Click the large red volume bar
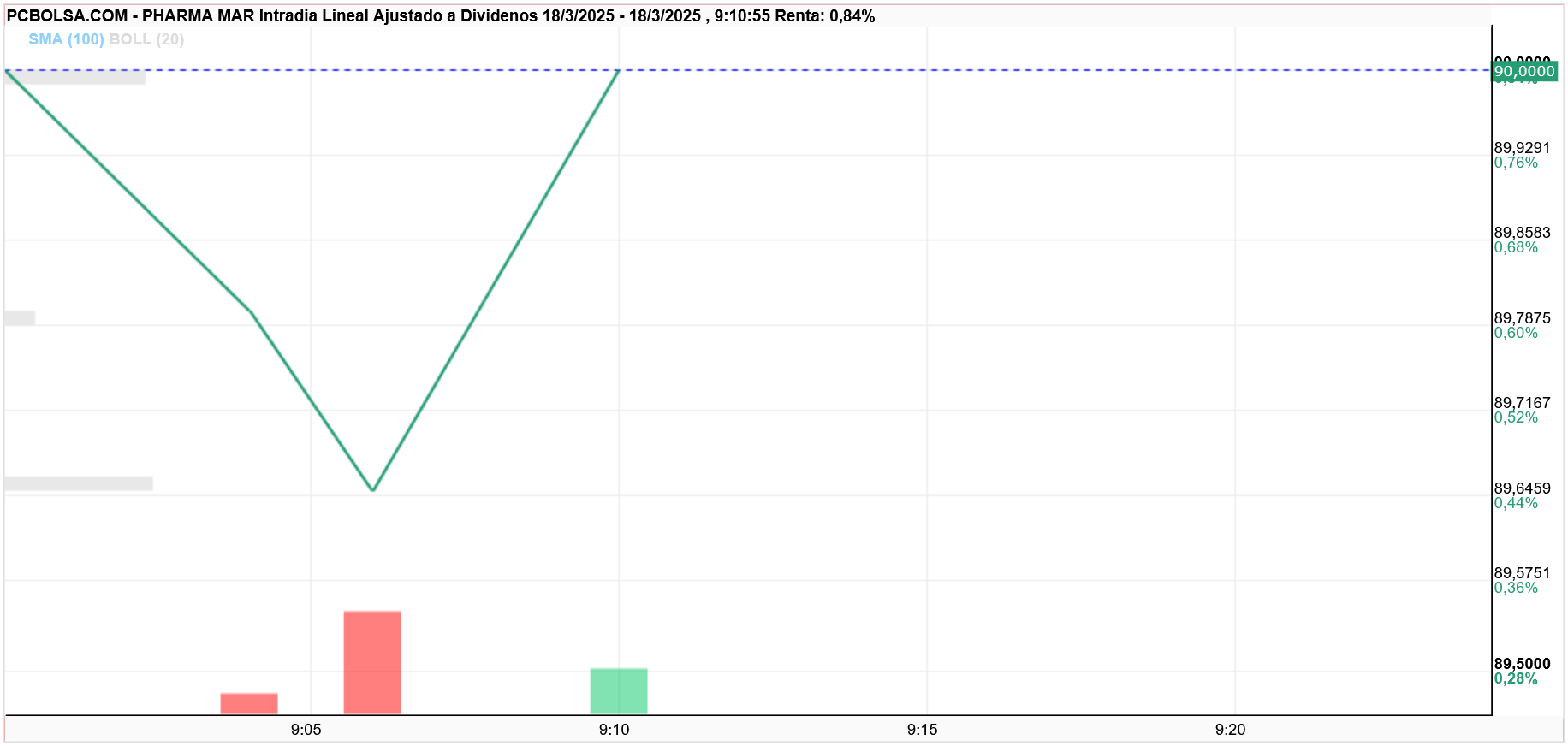 (372, 662)
